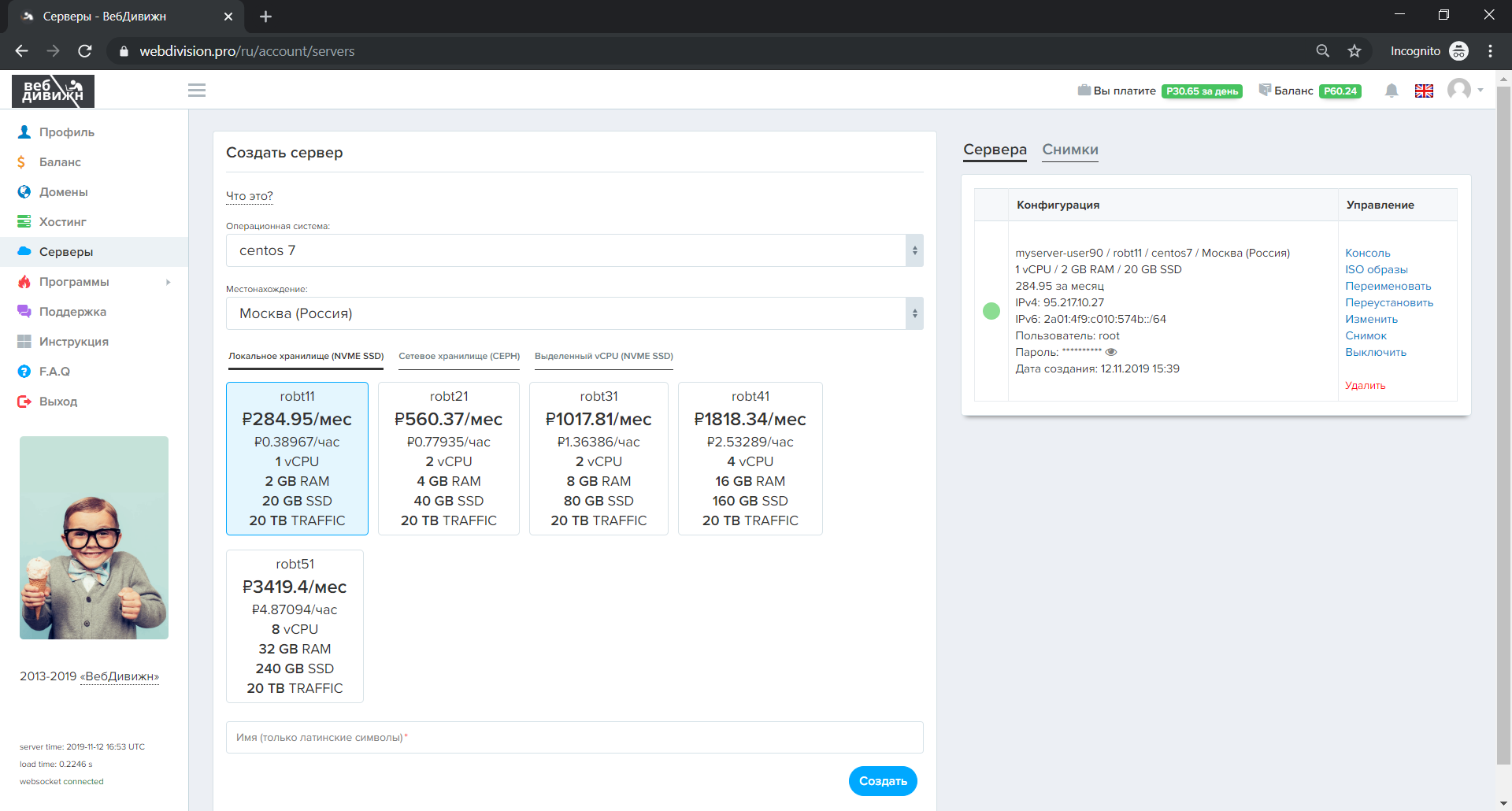Click the hamburger menu icon
Viewport: 1512px width, 811px height.
(x=197, y=91)
